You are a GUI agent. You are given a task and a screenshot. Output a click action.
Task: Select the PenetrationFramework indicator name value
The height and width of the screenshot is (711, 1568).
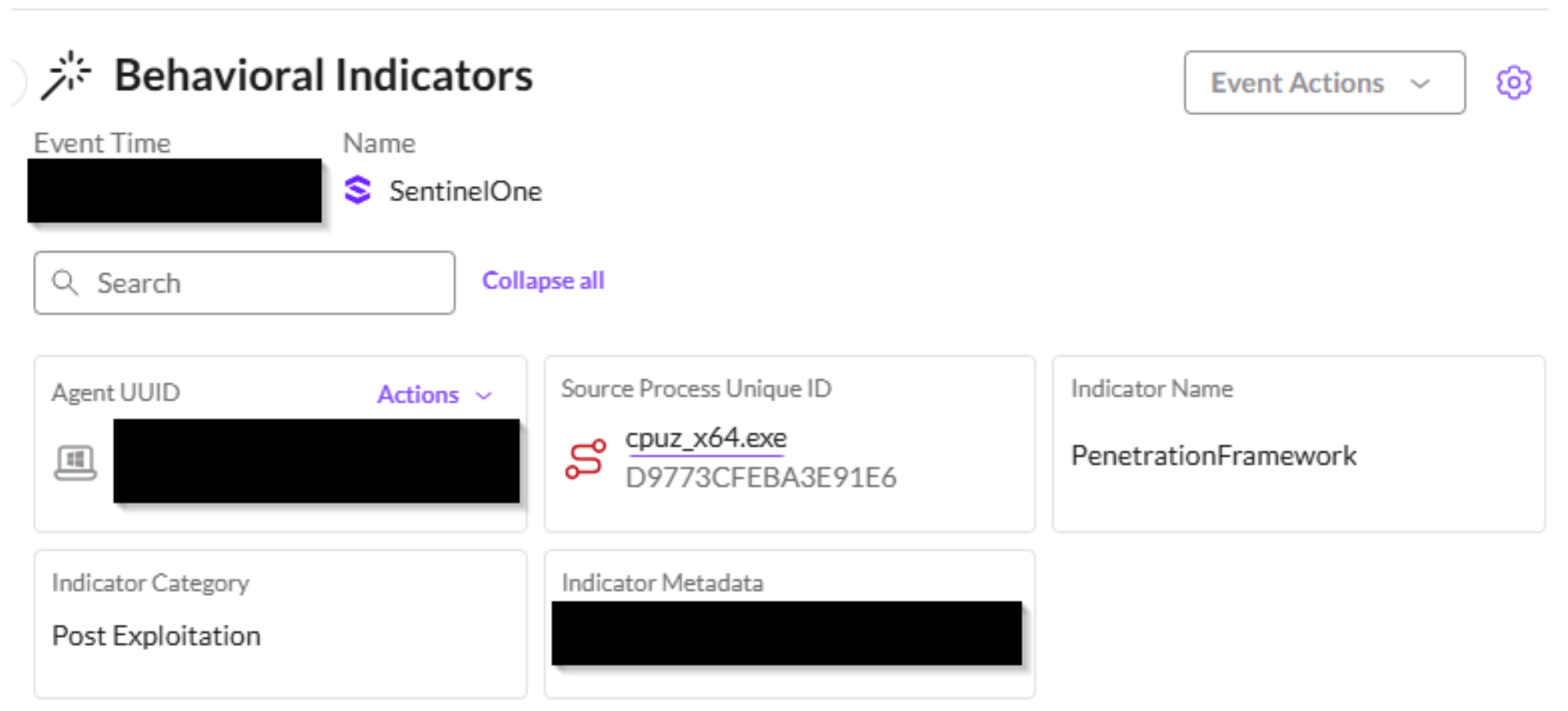1213,456
